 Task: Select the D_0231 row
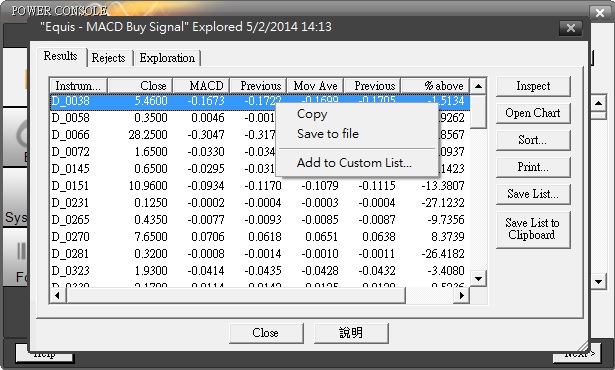[x=260, y=203]
